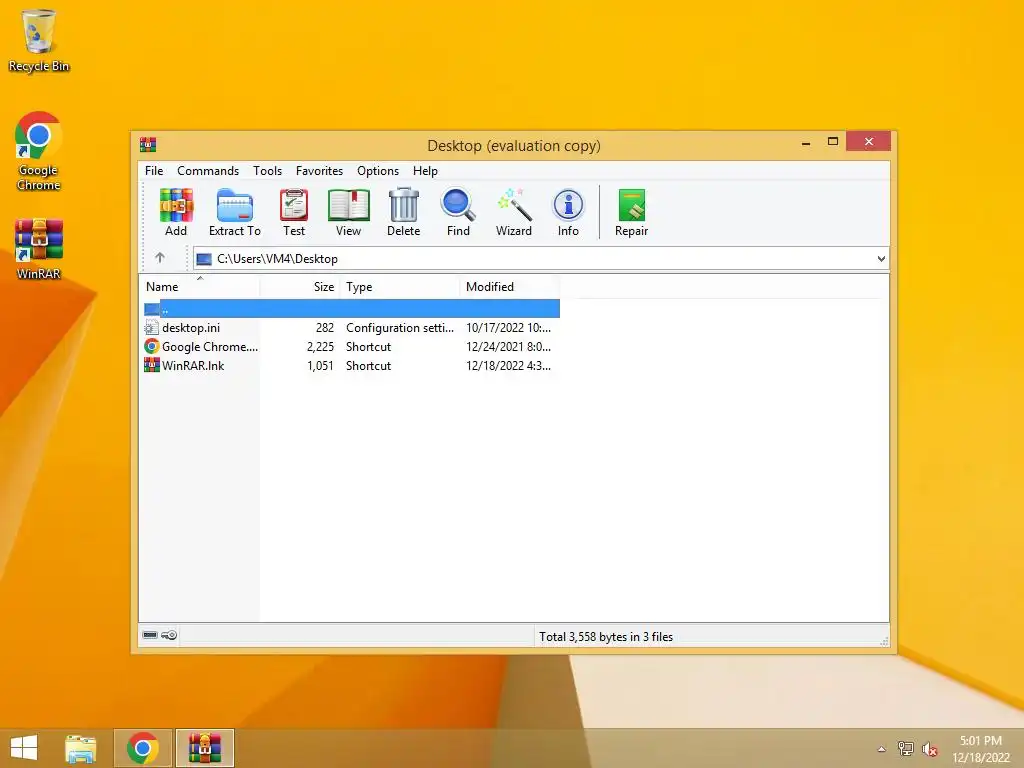Sort by the Type column header
Screen dimensions: 1024x768
tap(400, 287)
